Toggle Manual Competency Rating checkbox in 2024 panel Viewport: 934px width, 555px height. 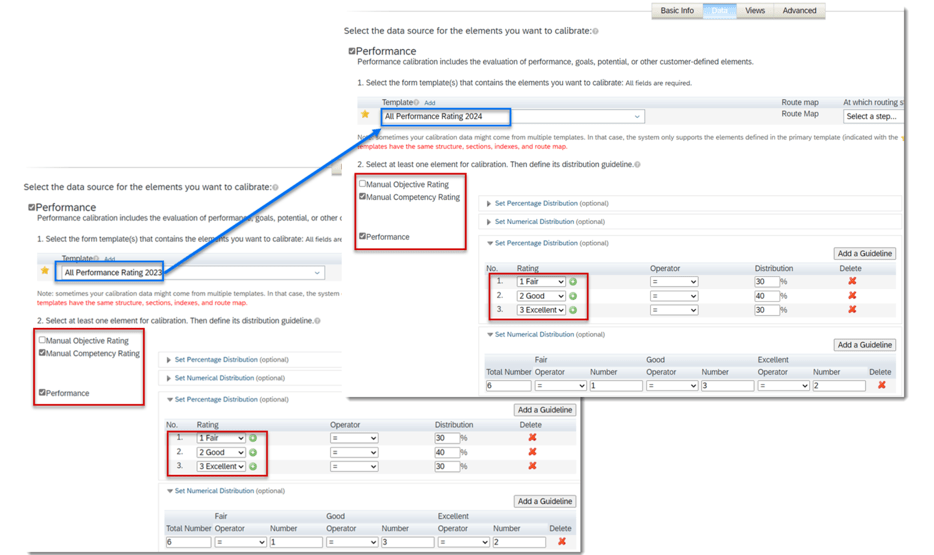click(x=363, y=197)
